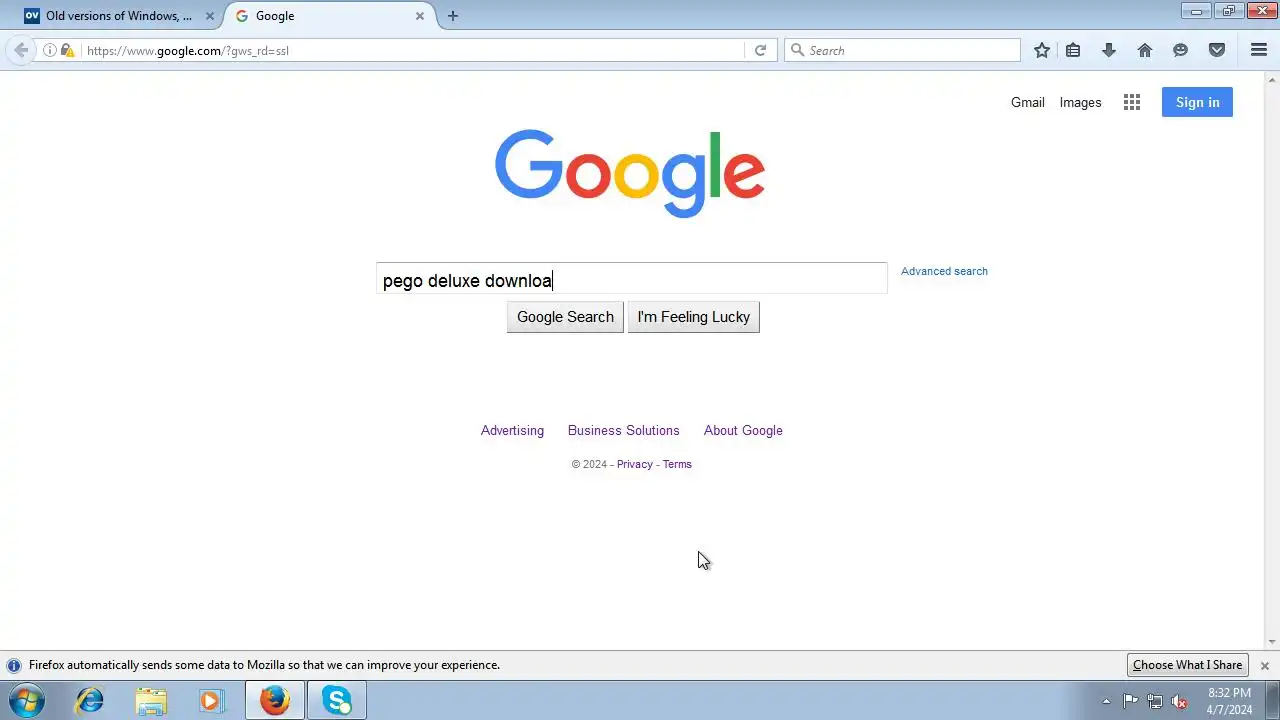The width and height of the screenshot is (1280, 720).
Task: Open taskbar clock showing 8:32 PM
Action: click(x=1229, y=701)
